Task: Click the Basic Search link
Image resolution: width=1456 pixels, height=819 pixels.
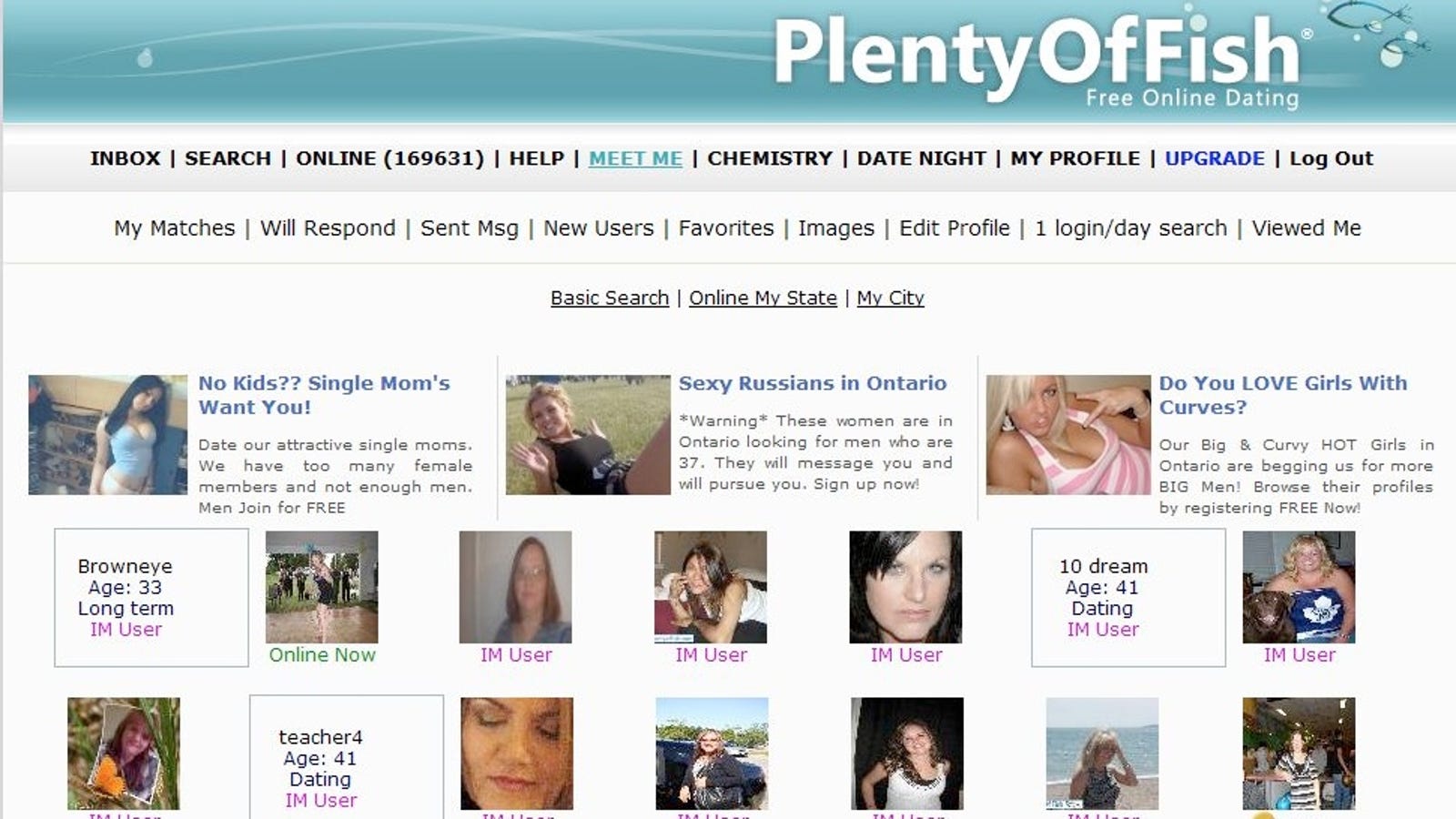Action: tap(610, 298)
